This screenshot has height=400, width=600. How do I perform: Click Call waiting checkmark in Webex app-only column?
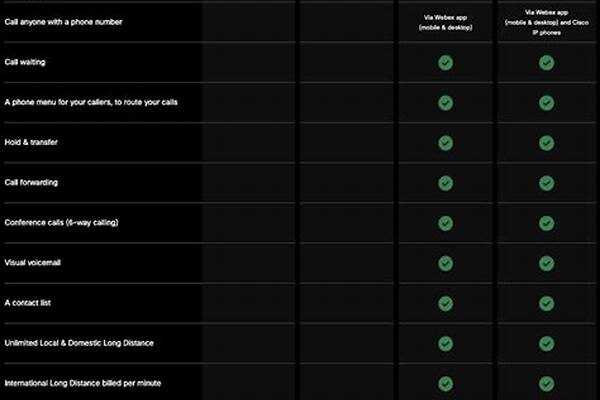445,62
